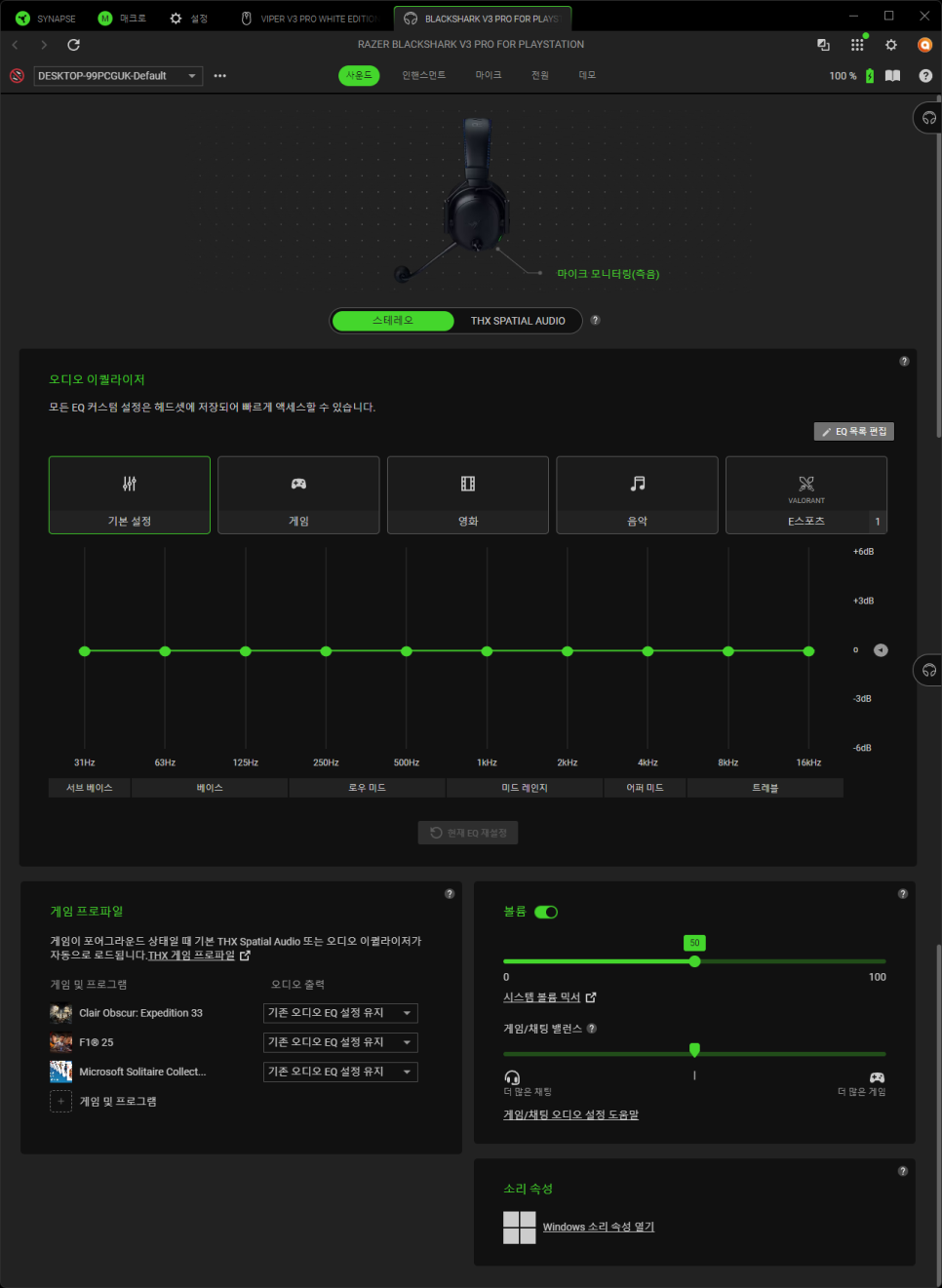Image resolution: width=942 pixels, height=1288 pixels.
Task: Click the EQ 목록 편집 button
Action: 854,431
